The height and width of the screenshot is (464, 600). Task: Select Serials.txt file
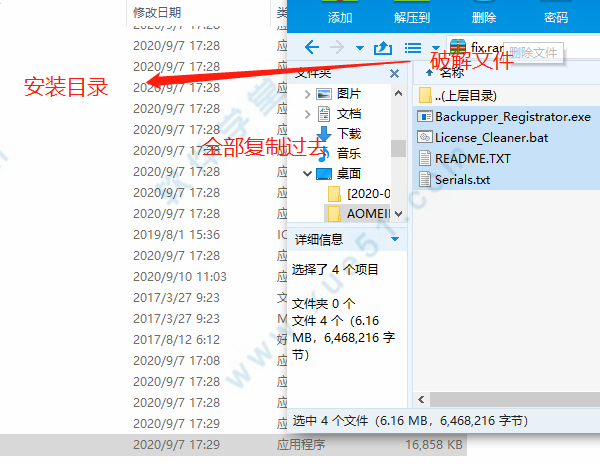click(x=507, y=179)
